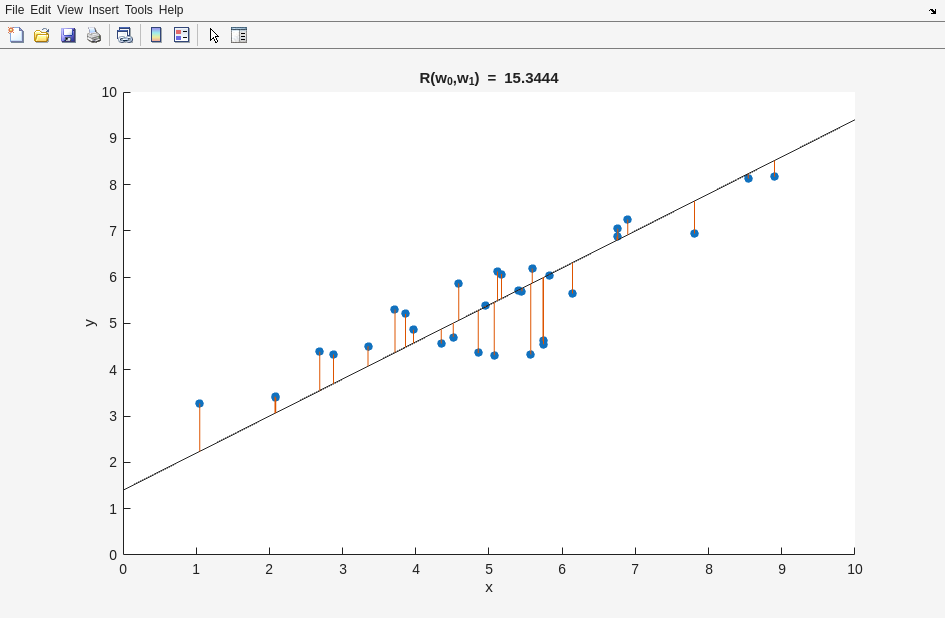This screenshot has width=945, height=618.
Task: Open the Property Inspector from the toolbar
Action: click(239, 35)
